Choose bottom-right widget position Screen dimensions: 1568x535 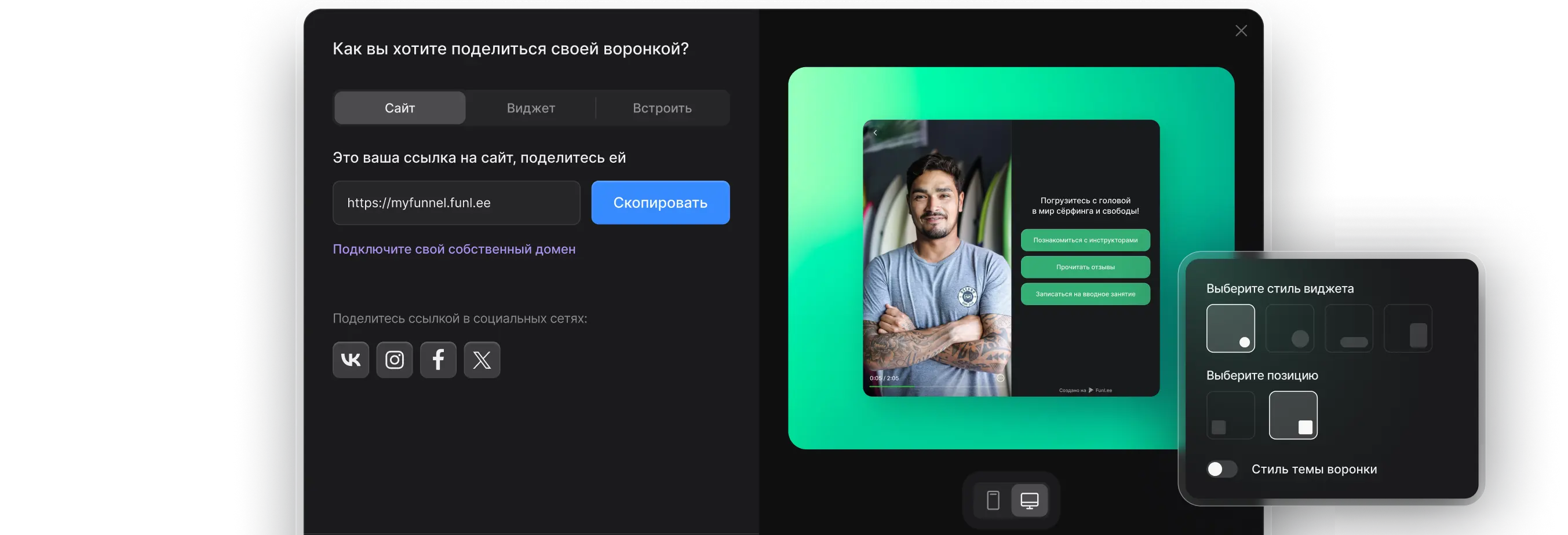click(1293, 415)
